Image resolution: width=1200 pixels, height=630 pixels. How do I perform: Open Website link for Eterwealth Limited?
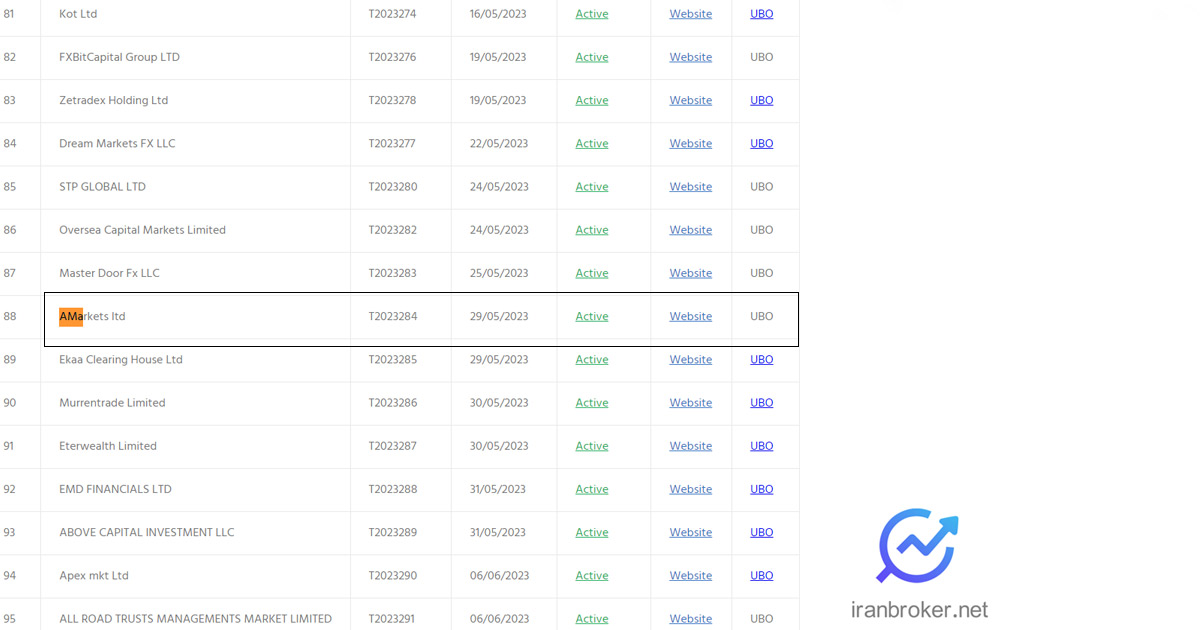(691, 445)
